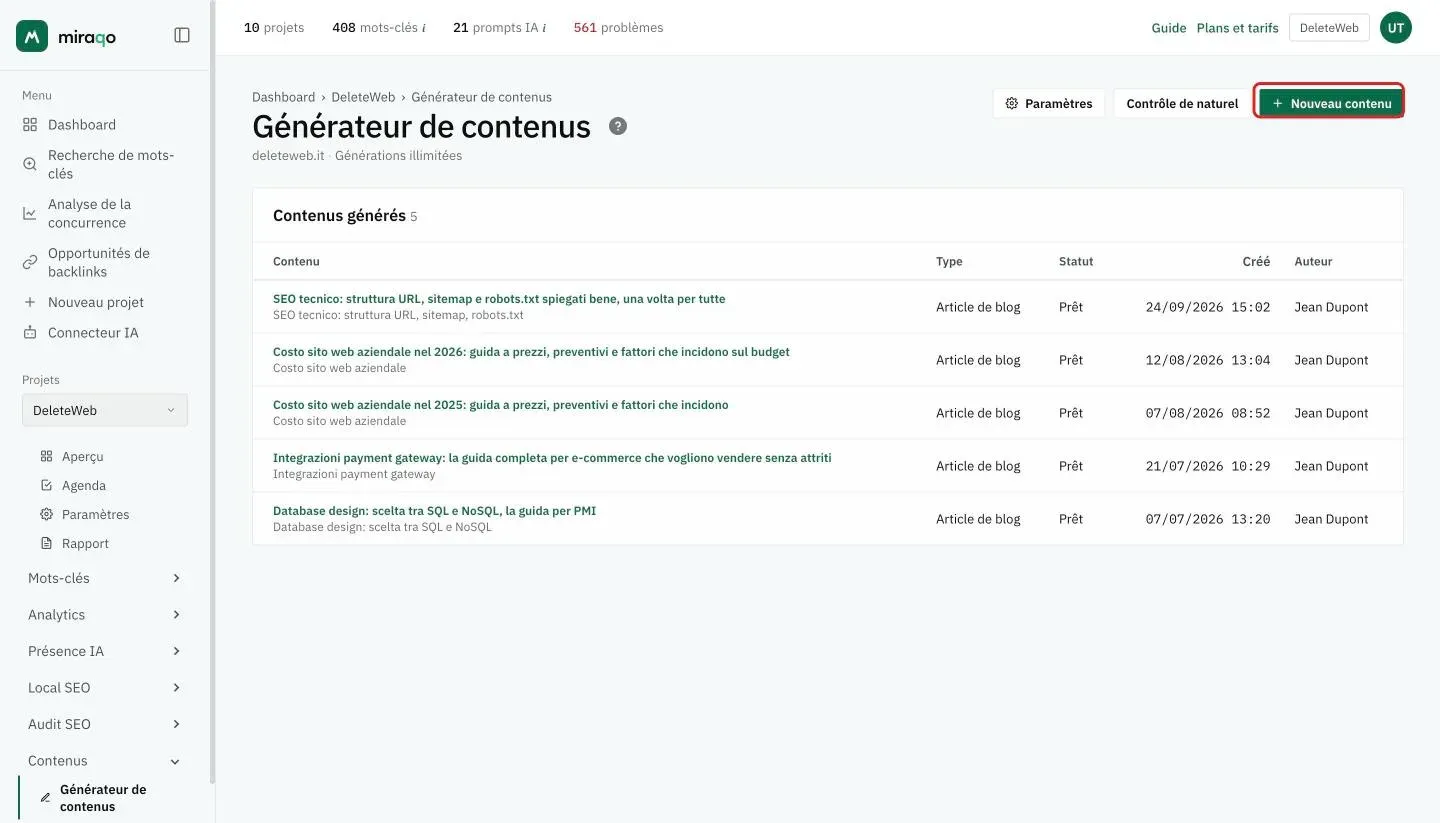
Task: Click the gear icon beside sidebar Paramètres
Action: tap(46, 514)
